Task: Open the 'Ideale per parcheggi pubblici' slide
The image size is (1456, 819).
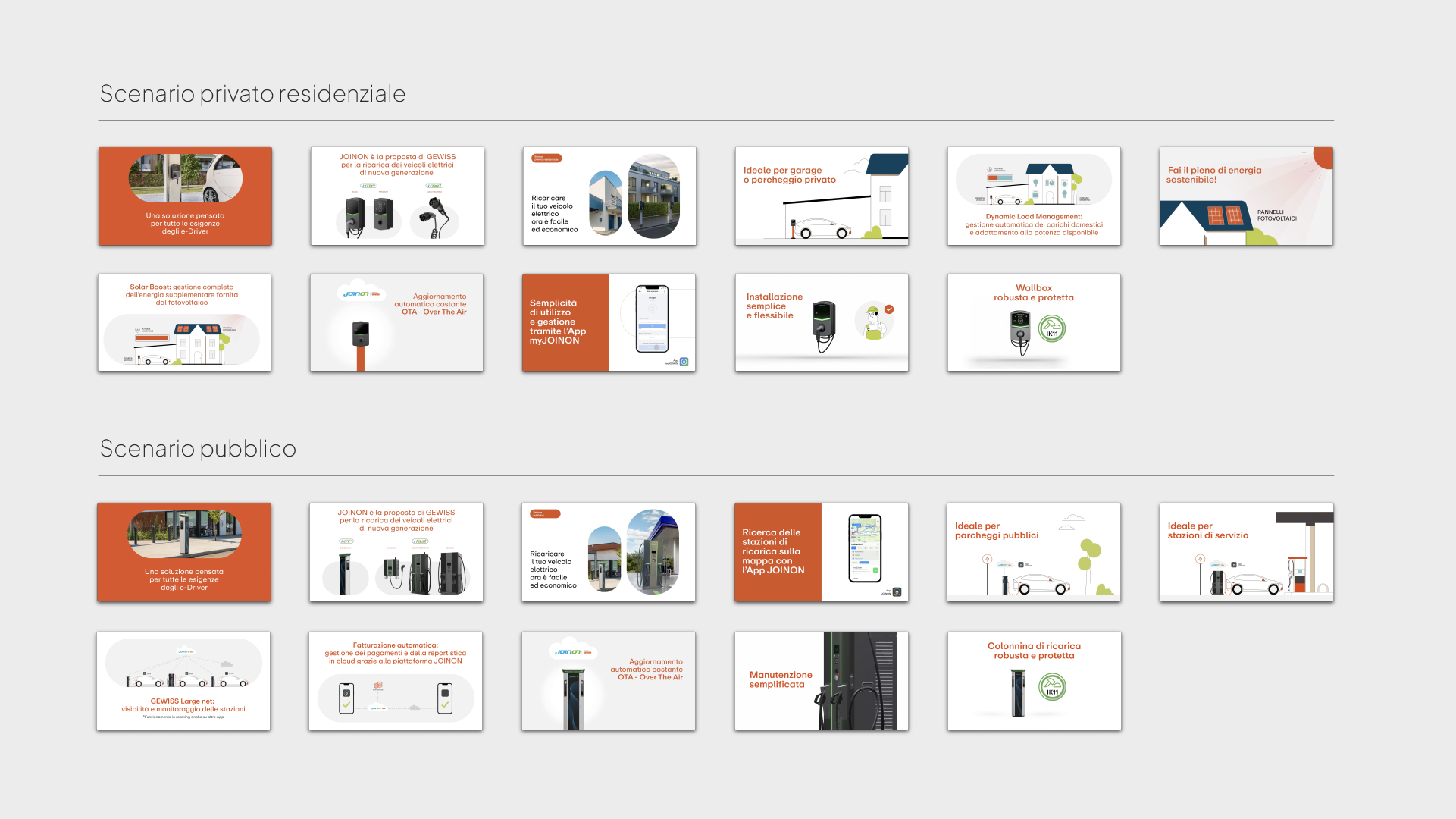Action: click(1034, 552)
